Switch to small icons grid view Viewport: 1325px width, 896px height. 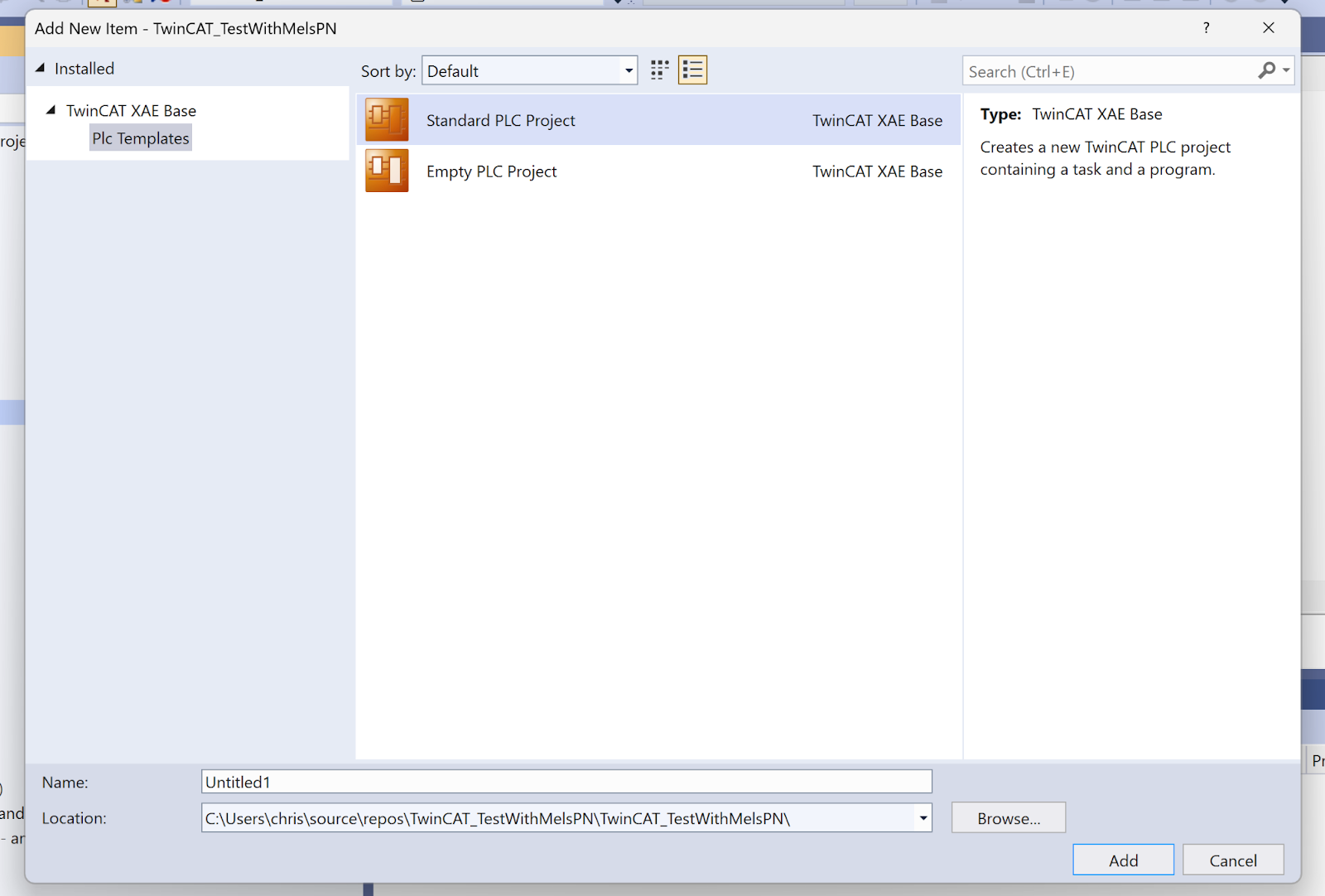coord(659,70)
